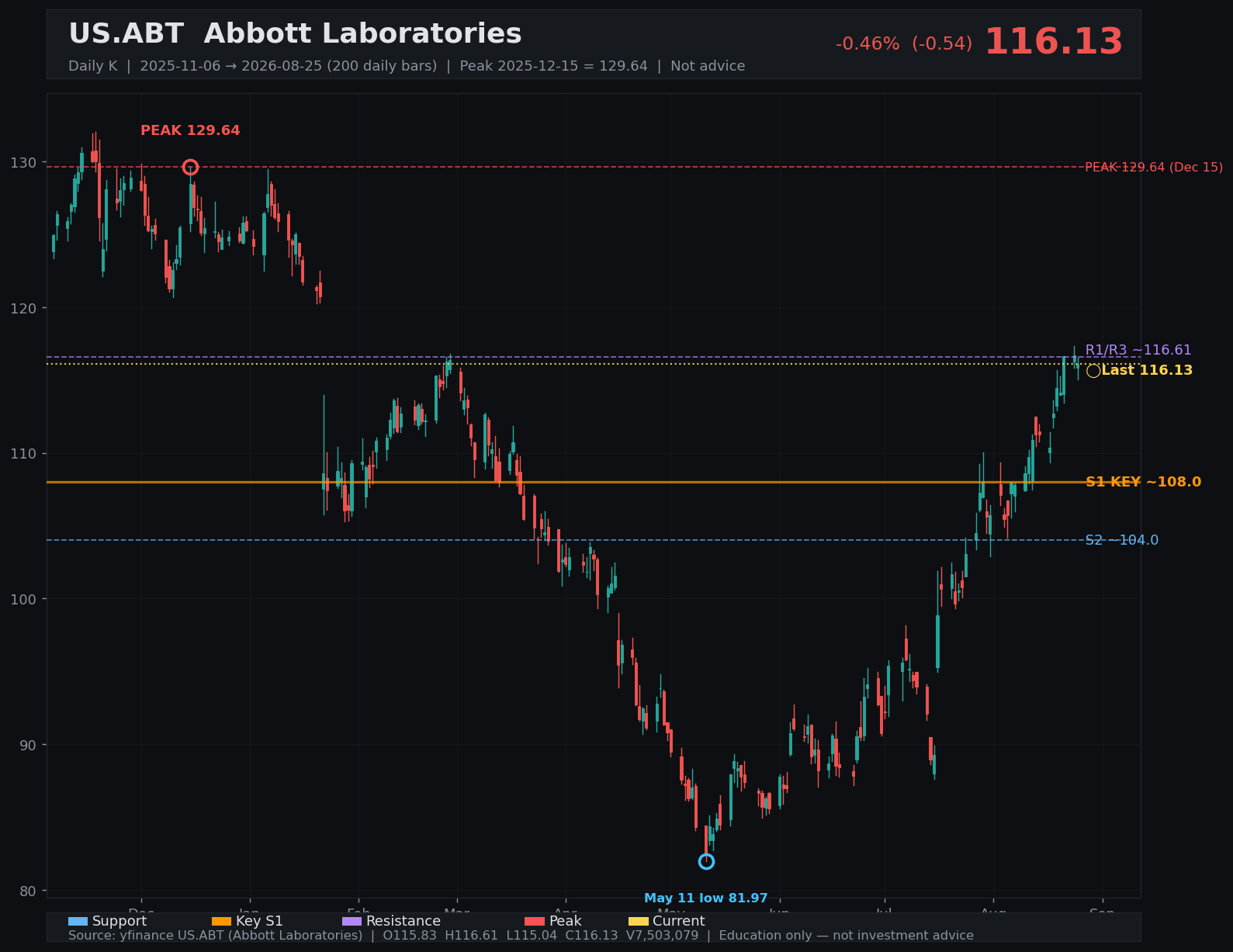Click 'Education only — not investment advice' footer
Image resolution: width=1233 pixels, height=952 pixels.
(846, 936)
